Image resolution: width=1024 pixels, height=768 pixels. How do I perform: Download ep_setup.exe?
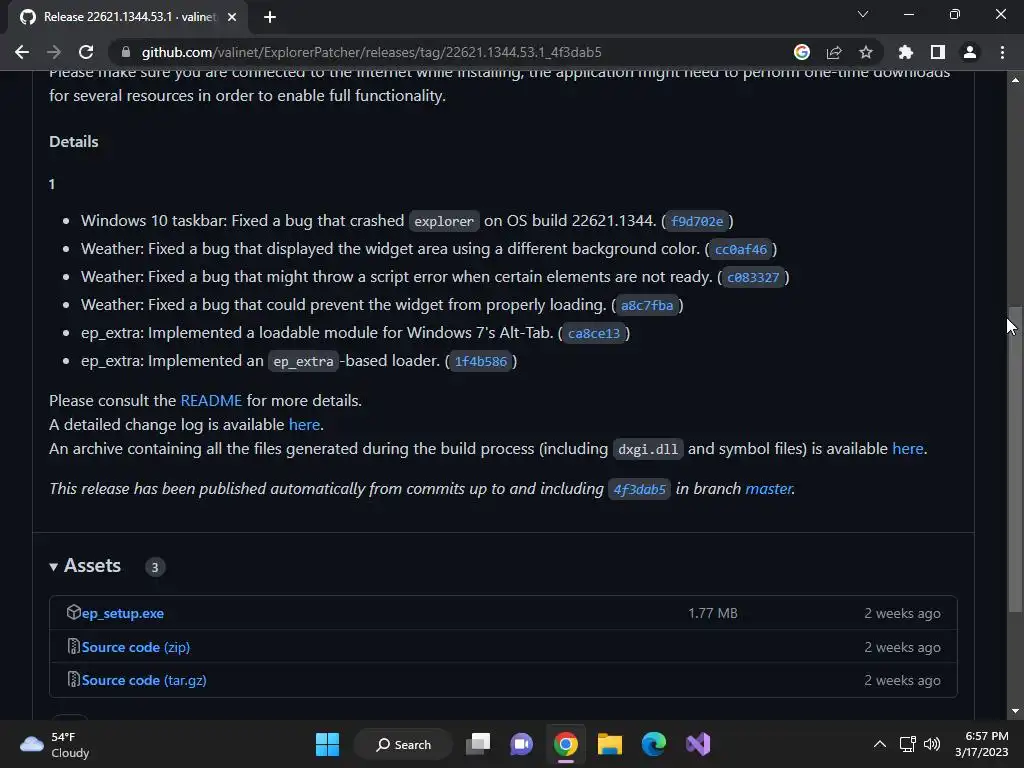pos(123,613)
